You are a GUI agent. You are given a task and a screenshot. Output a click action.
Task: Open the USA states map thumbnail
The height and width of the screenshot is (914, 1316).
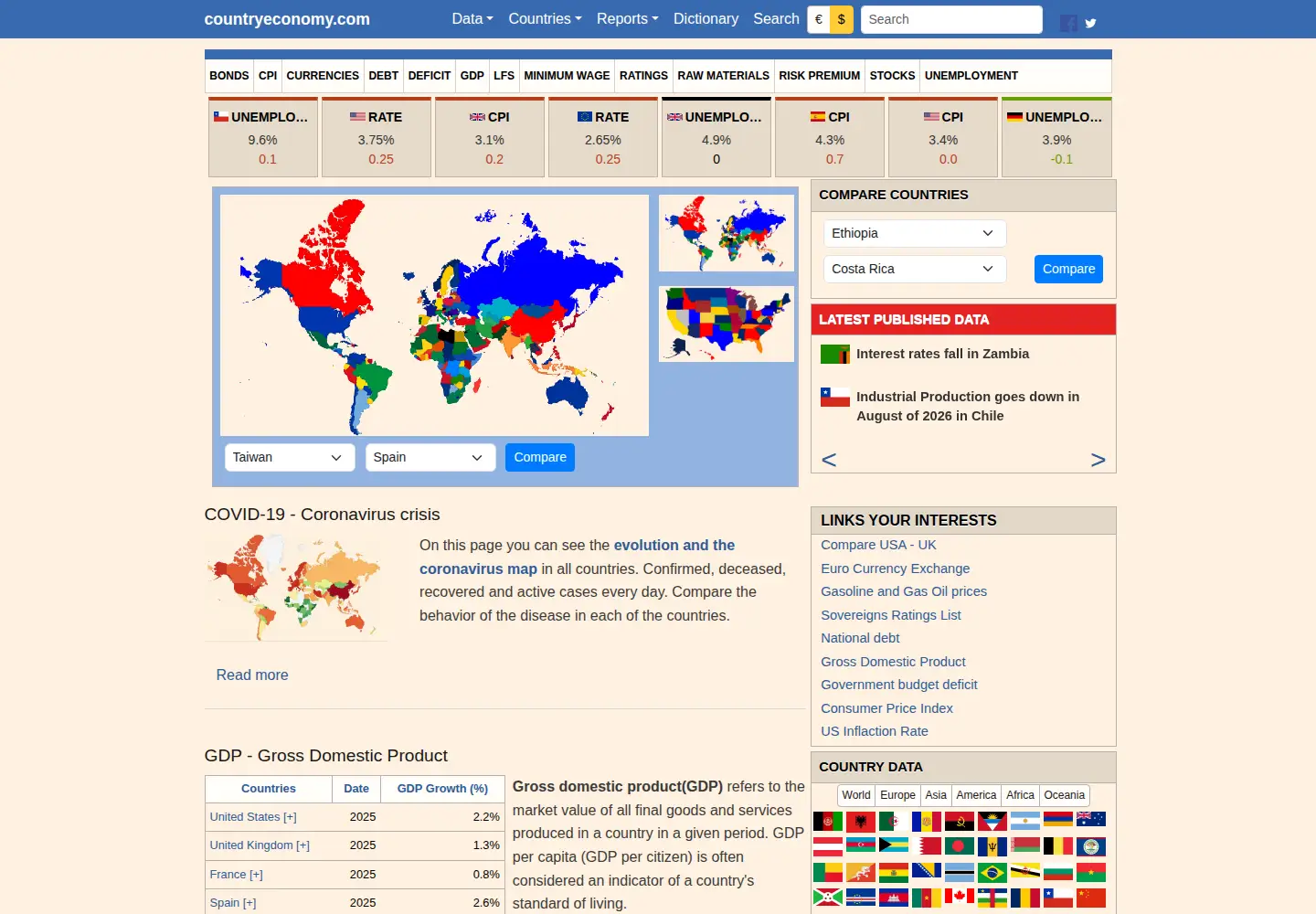727,324
